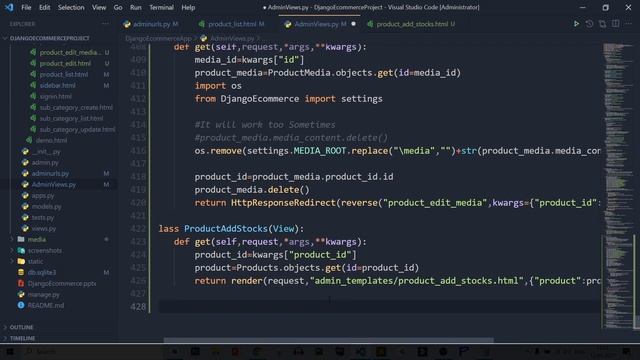Open admin.py in explorer
Viewport: 640px width, 360px height.
click(45, 162)
